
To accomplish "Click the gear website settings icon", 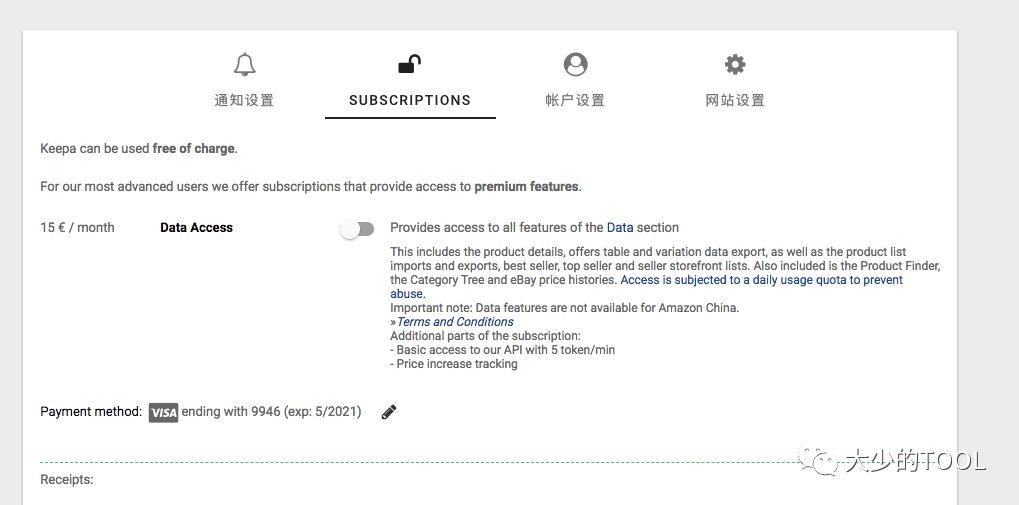I will 735,65.
